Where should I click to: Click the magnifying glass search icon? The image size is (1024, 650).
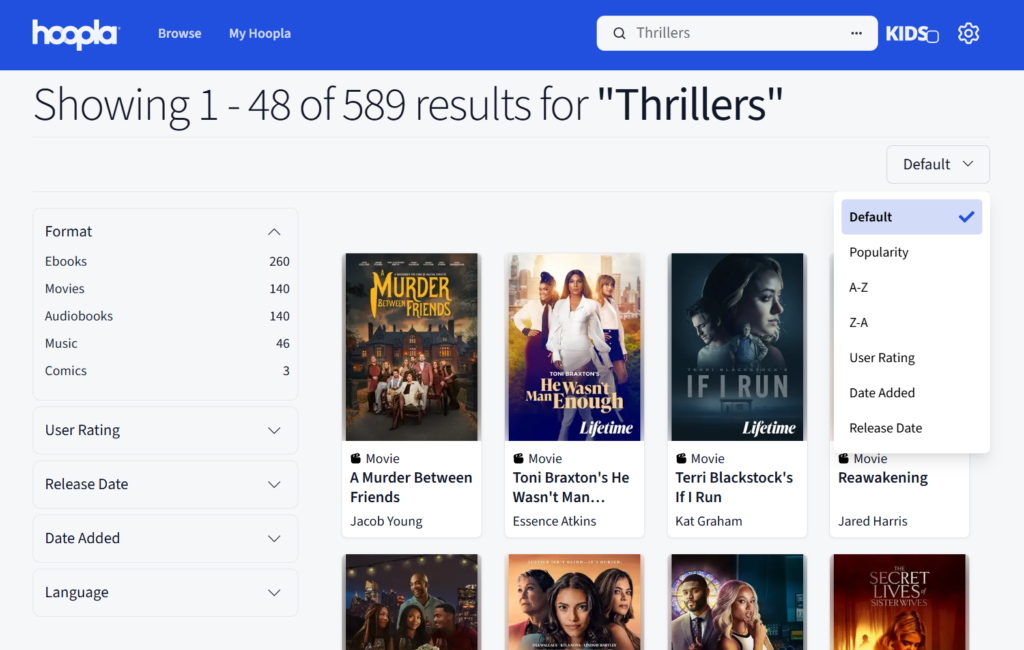pos(621,33)
